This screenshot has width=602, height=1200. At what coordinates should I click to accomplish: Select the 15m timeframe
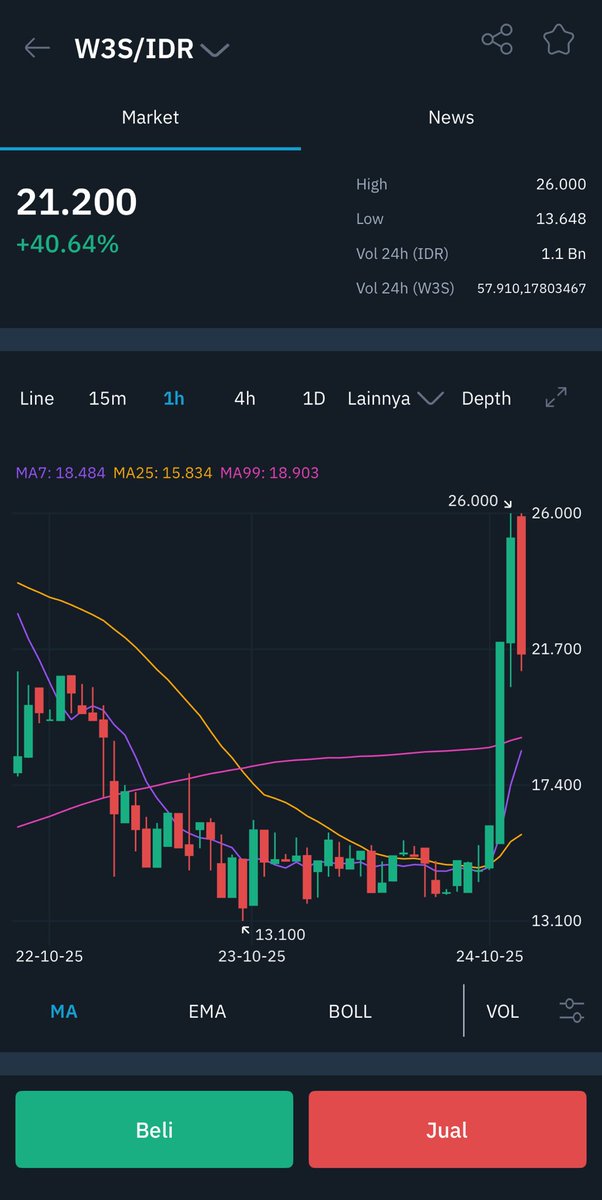click(x=107, y=398)
